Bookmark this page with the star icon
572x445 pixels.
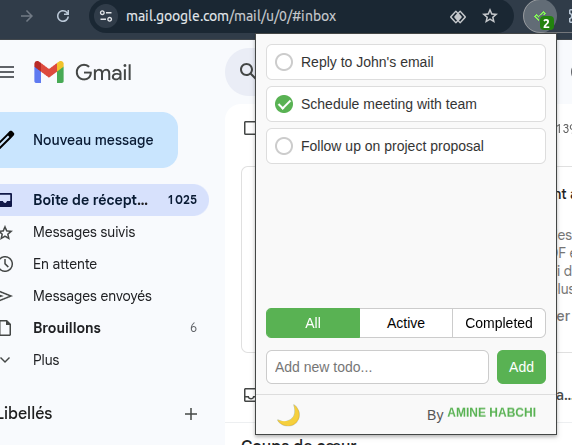coord(490,16)
